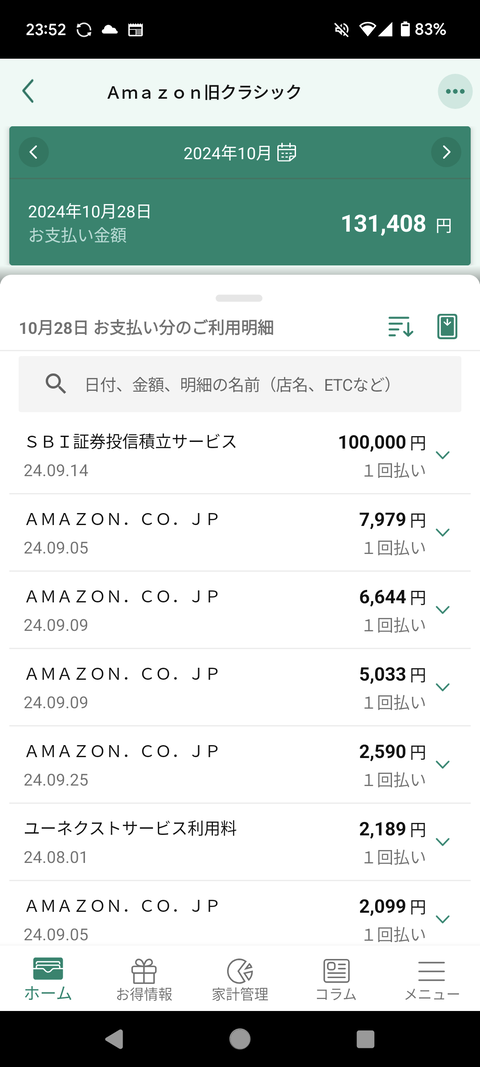Open the three-dot more options menu

(455, 91)
